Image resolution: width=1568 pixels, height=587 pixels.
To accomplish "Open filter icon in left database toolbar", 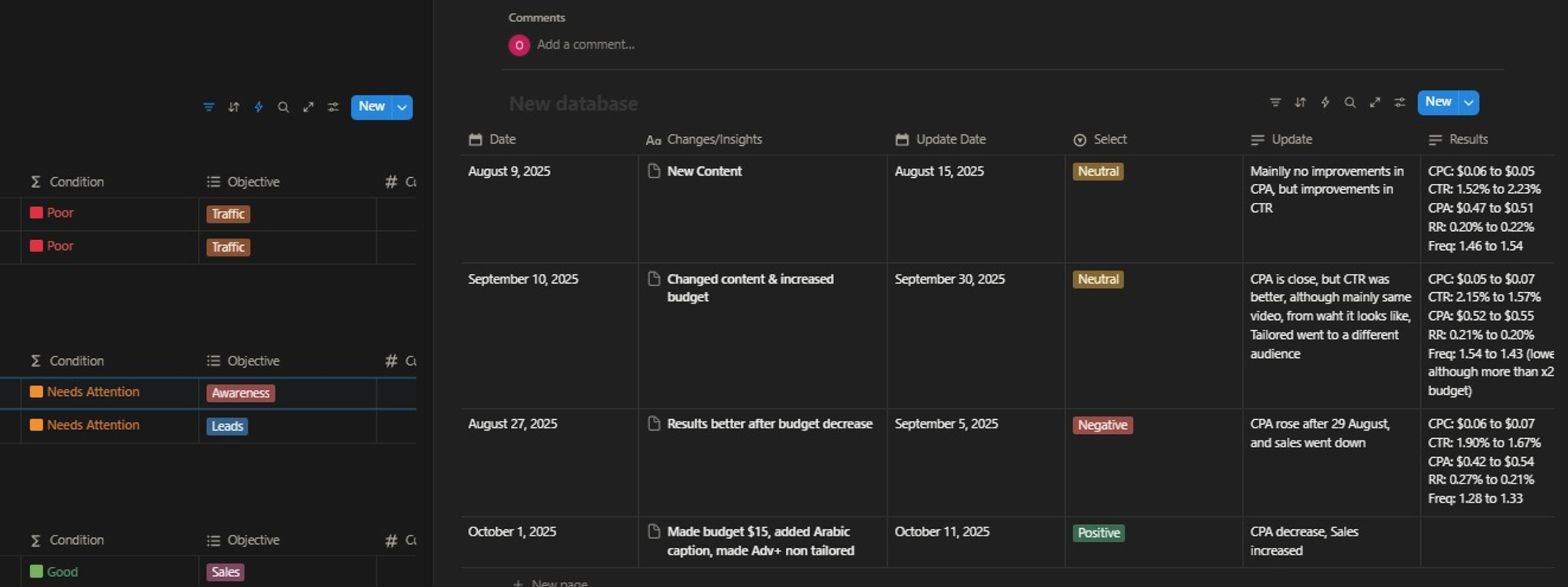I will [x=209, y=107].
